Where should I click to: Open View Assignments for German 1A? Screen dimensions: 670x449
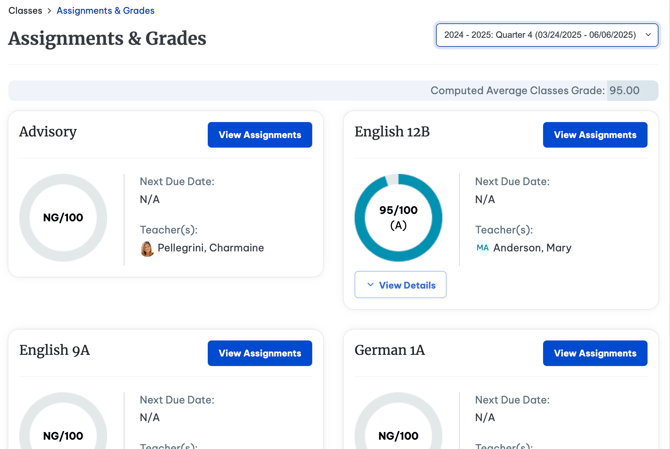pyautogui.click(x=595, y=353)
